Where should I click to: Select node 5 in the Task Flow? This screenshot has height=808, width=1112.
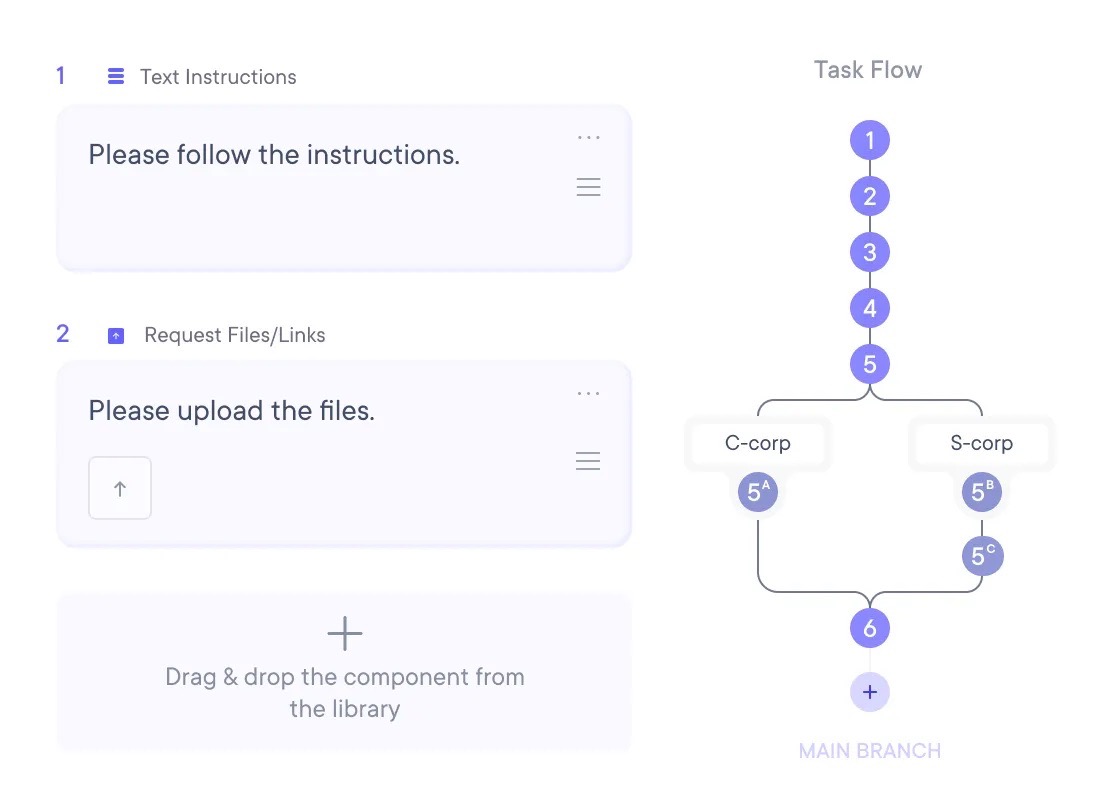pyautogui.click(x=869, y=364)
